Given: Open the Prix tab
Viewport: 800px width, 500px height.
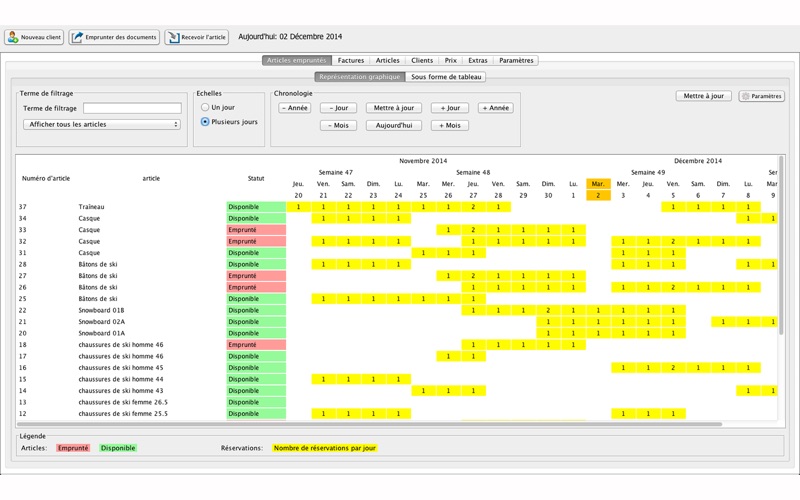Looking at the screenshot, I should coord(451,60).
